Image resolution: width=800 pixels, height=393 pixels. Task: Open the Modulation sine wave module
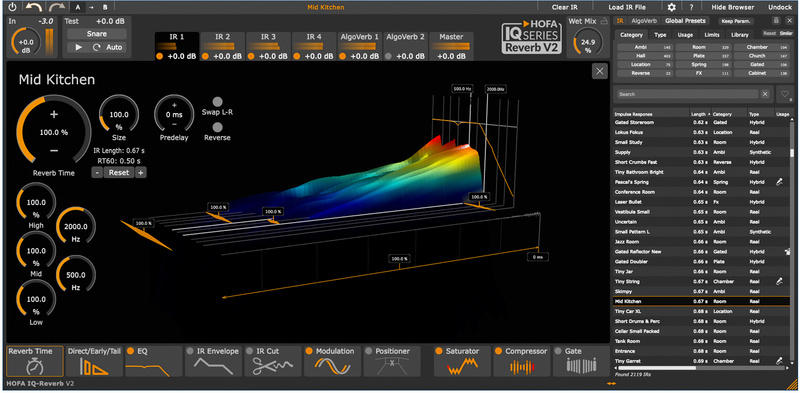(x=332, y=361)
